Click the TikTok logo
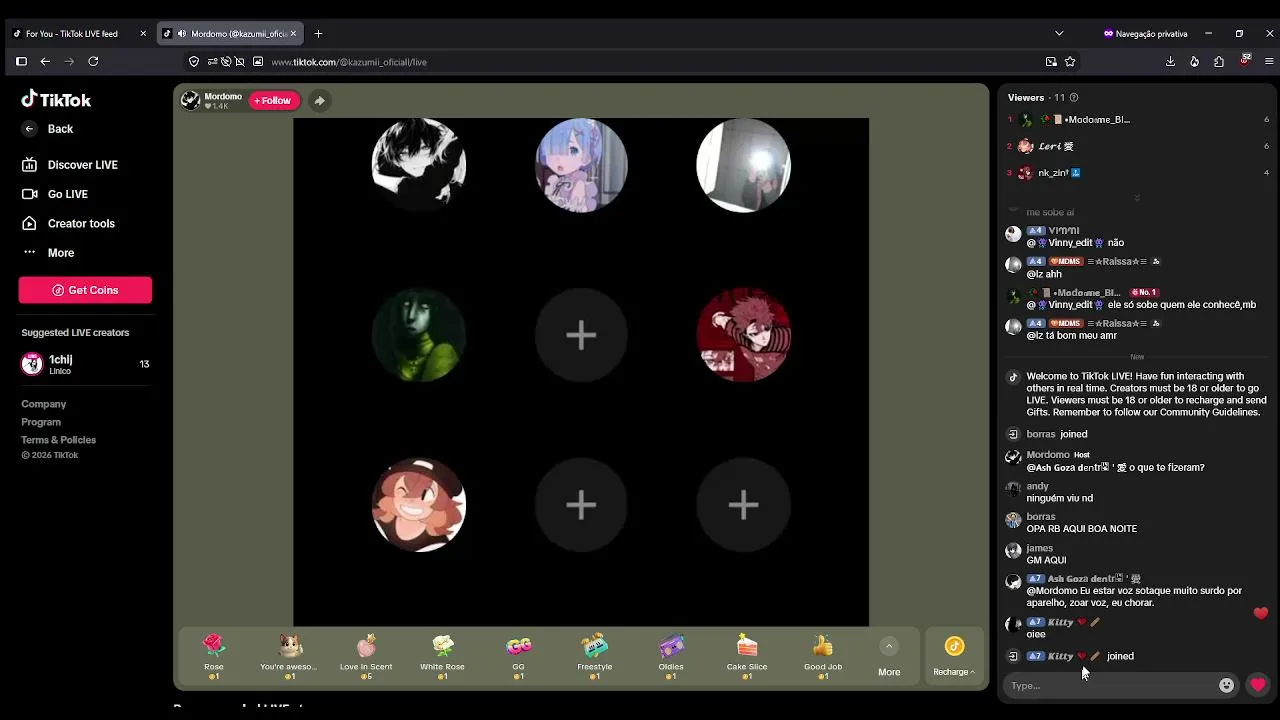Viewport: 1280px width, 720px height. point(56,99)
